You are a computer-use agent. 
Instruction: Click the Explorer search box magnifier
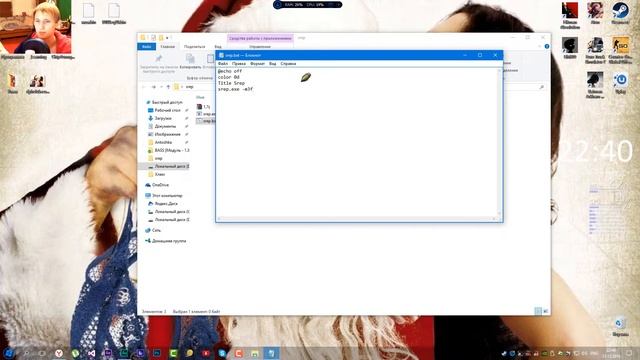coord(542,87)
